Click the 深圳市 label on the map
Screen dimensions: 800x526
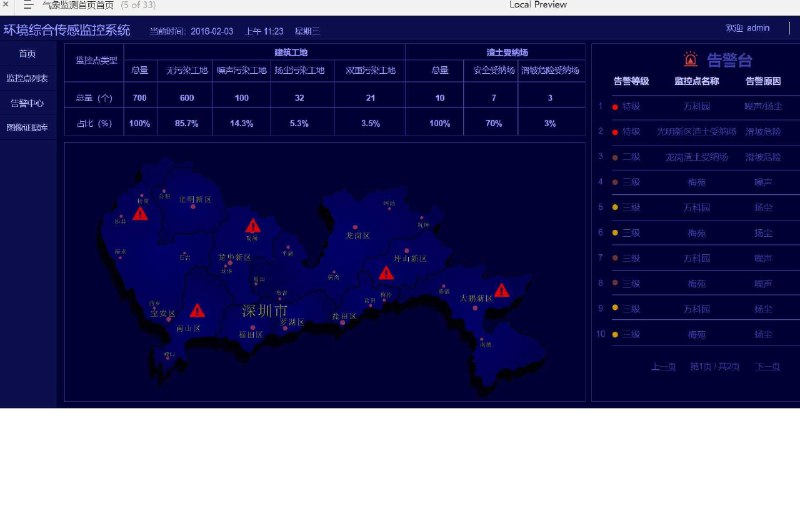[x=264, y=311]
